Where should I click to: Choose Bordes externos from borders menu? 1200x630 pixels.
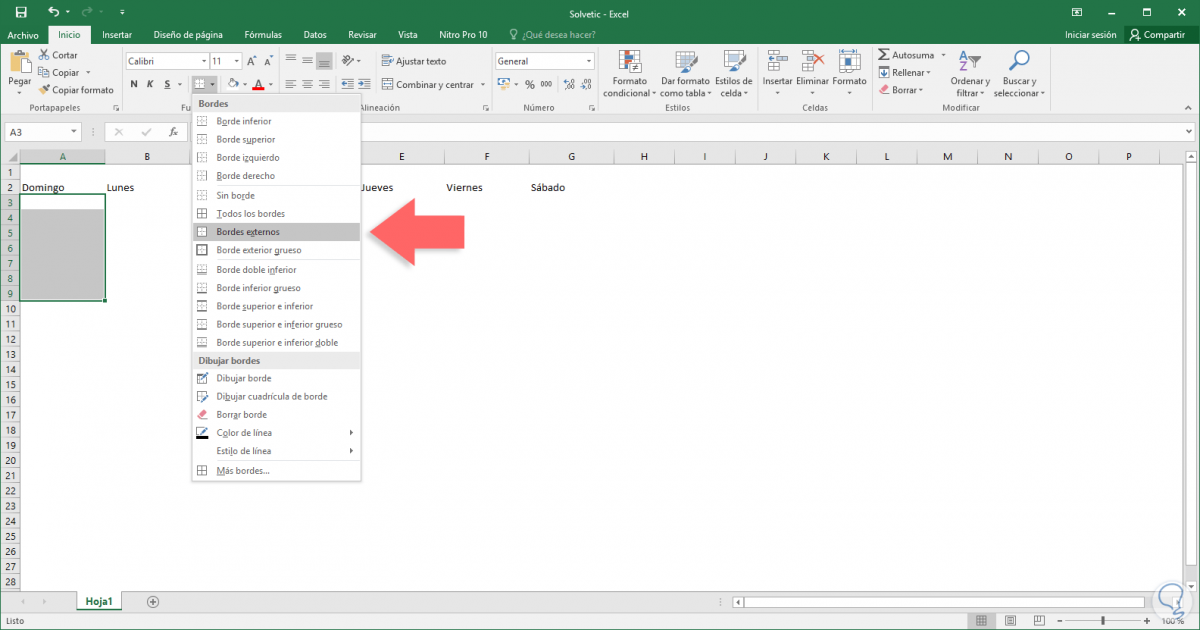click(276, 232)
